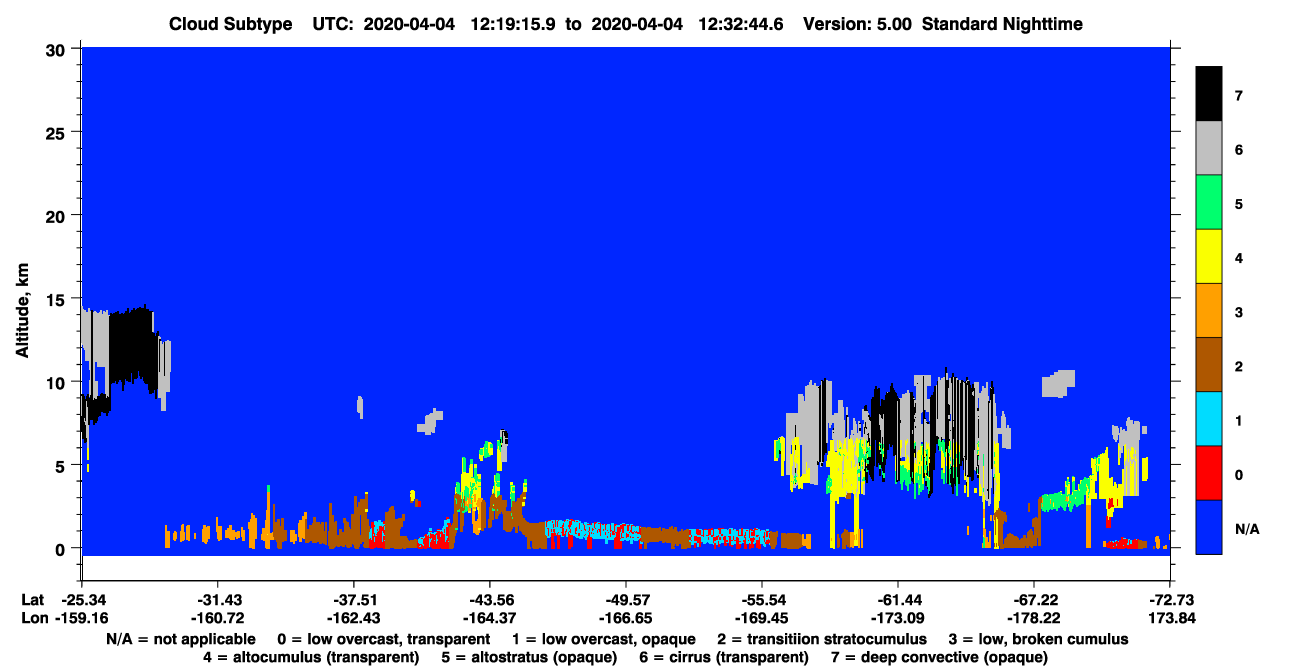Click legend text '6 = cirrus (transparent)'

[723, 657]
